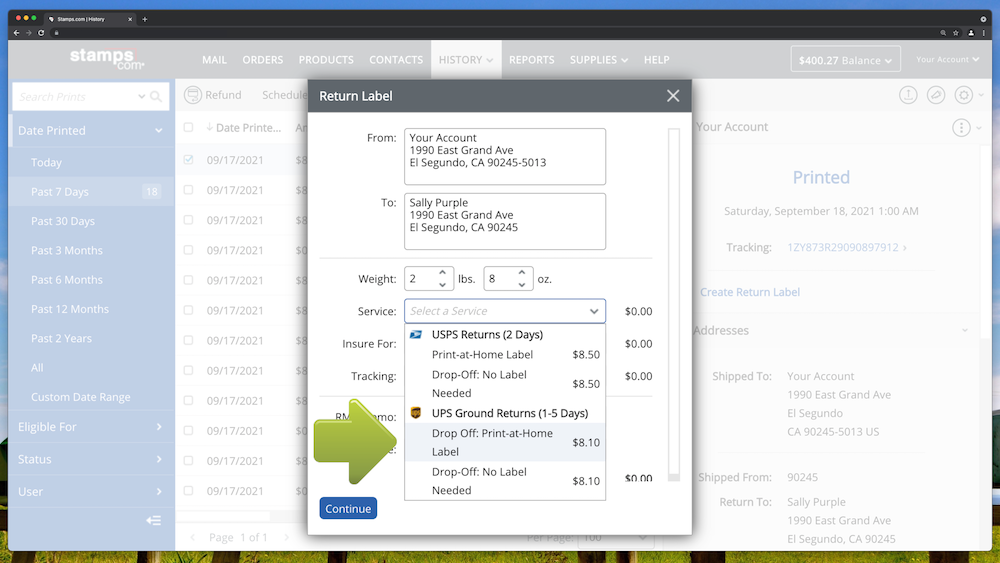Click the three-dot menu beside Your Account panel
Viewport: 1000px width, 563px height.
961,127
